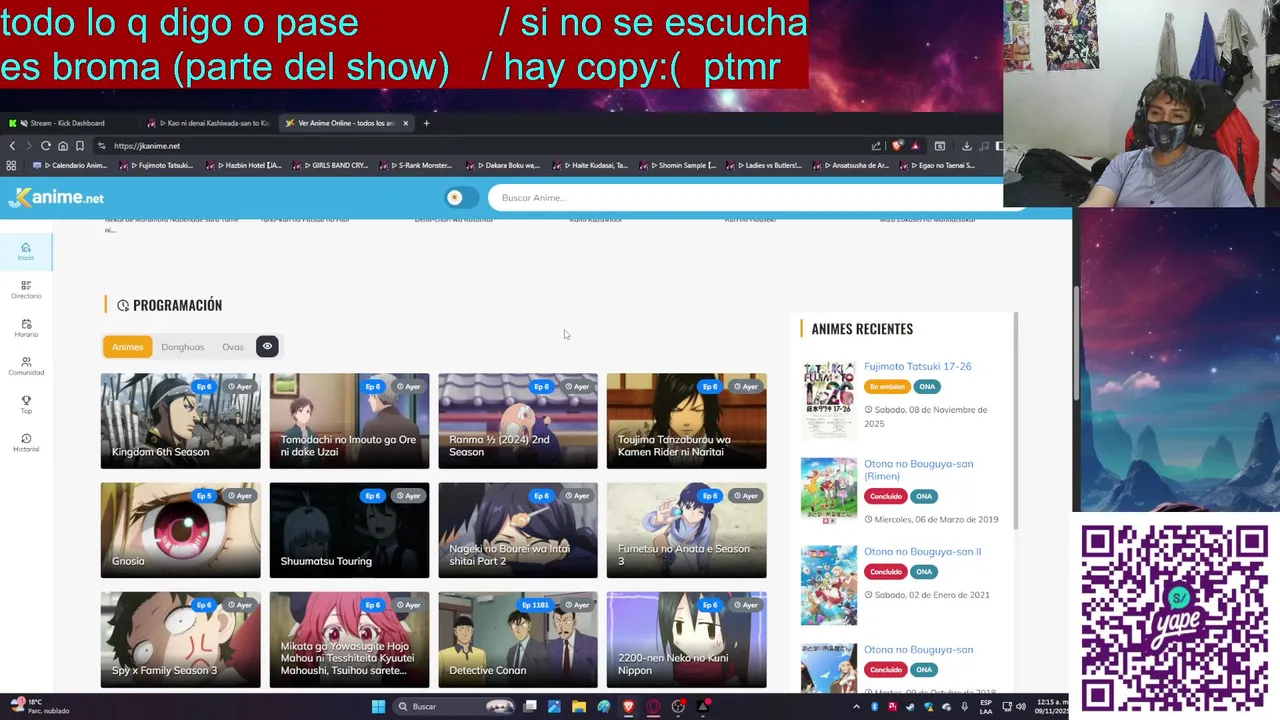Open the S-Rank Monster bookmark
The height and width of the screenshot is (720, 1280).
click(418, 165)
